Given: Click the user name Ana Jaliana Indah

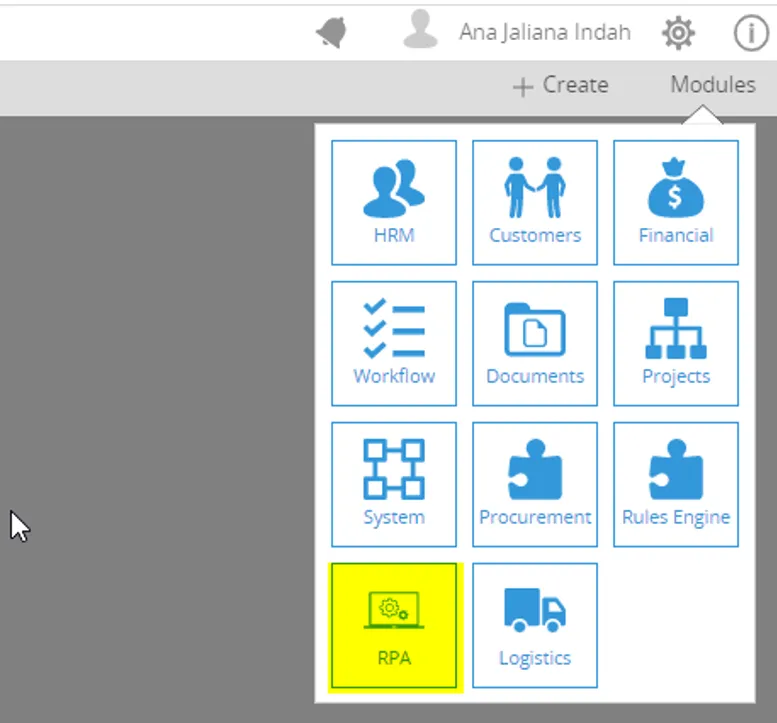Looking at the screenshot, I should coord(545,33).
